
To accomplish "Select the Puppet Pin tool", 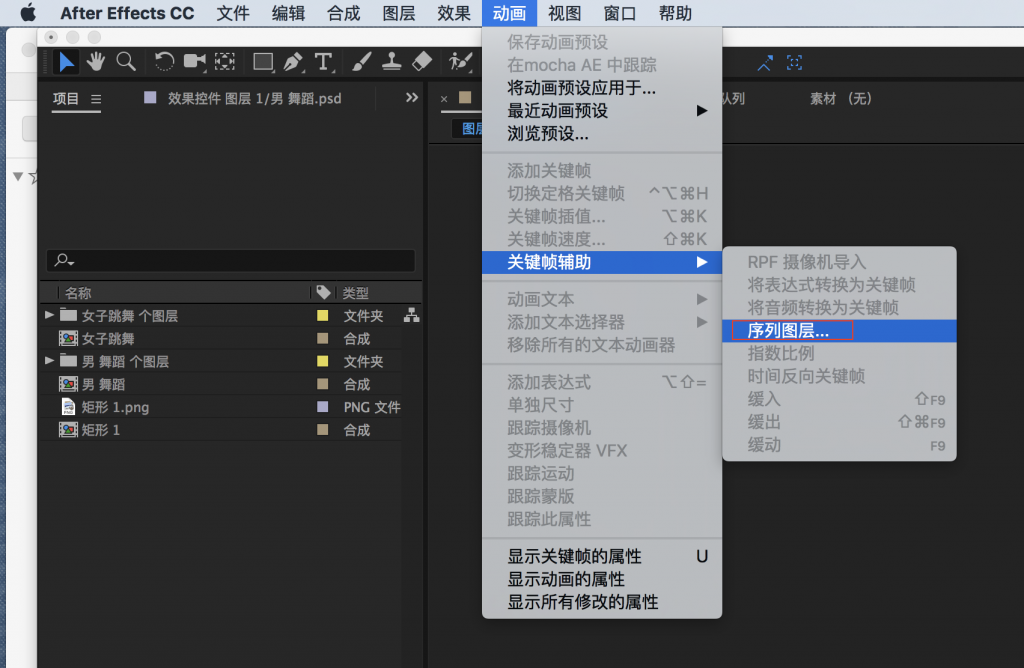I will coord(460,62).
